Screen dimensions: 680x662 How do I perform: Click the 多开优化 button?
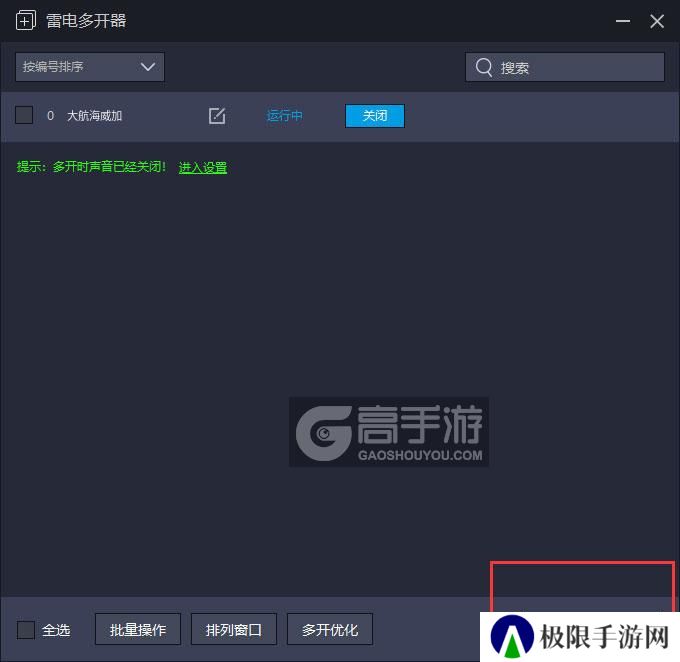point(330,629)
